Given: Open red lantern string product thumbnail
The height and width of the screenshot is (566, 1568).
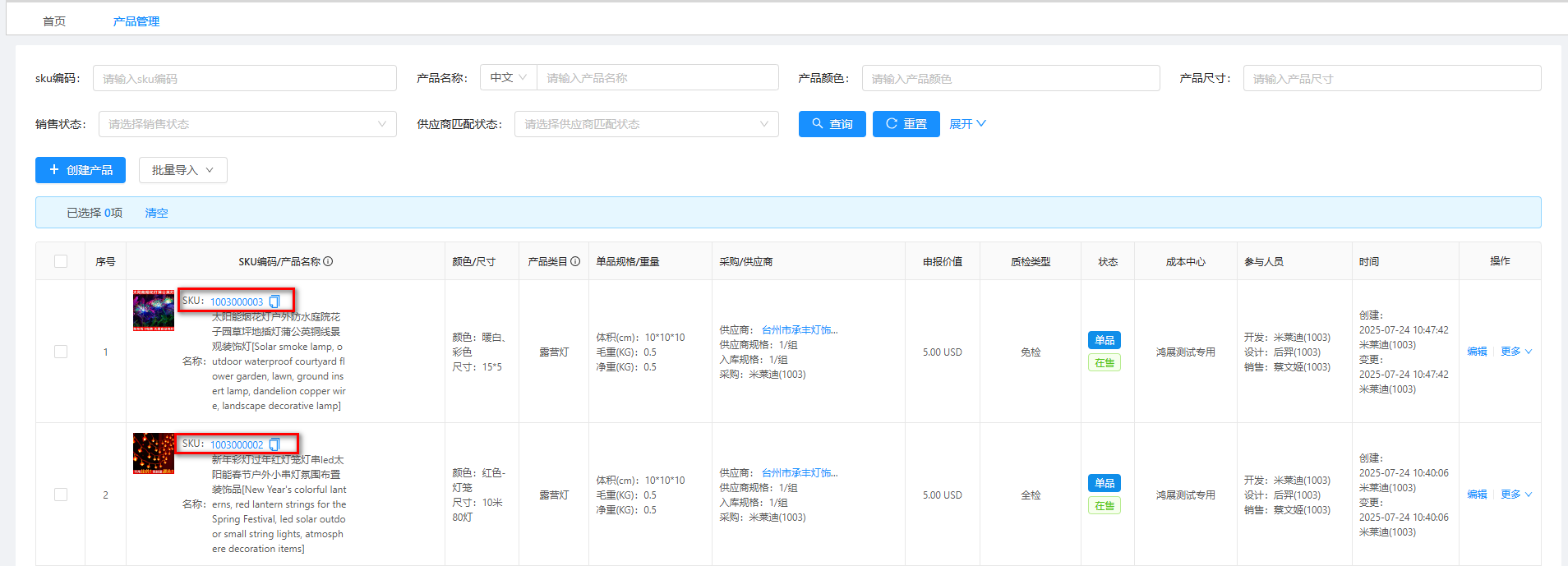Looking at the screenshot, I should [154, 453].
